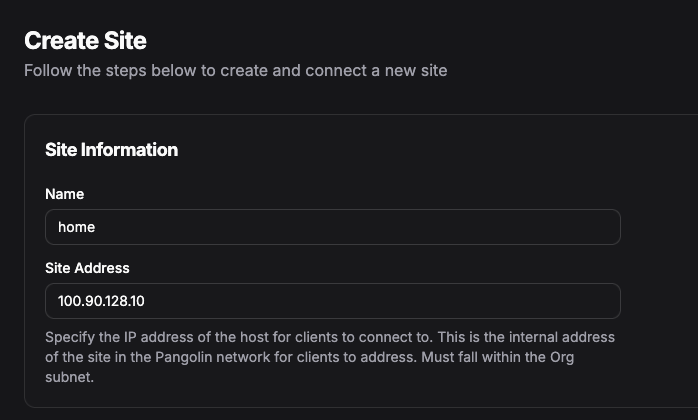
Task: Click the "Name" field label
Action: [65, 194]
